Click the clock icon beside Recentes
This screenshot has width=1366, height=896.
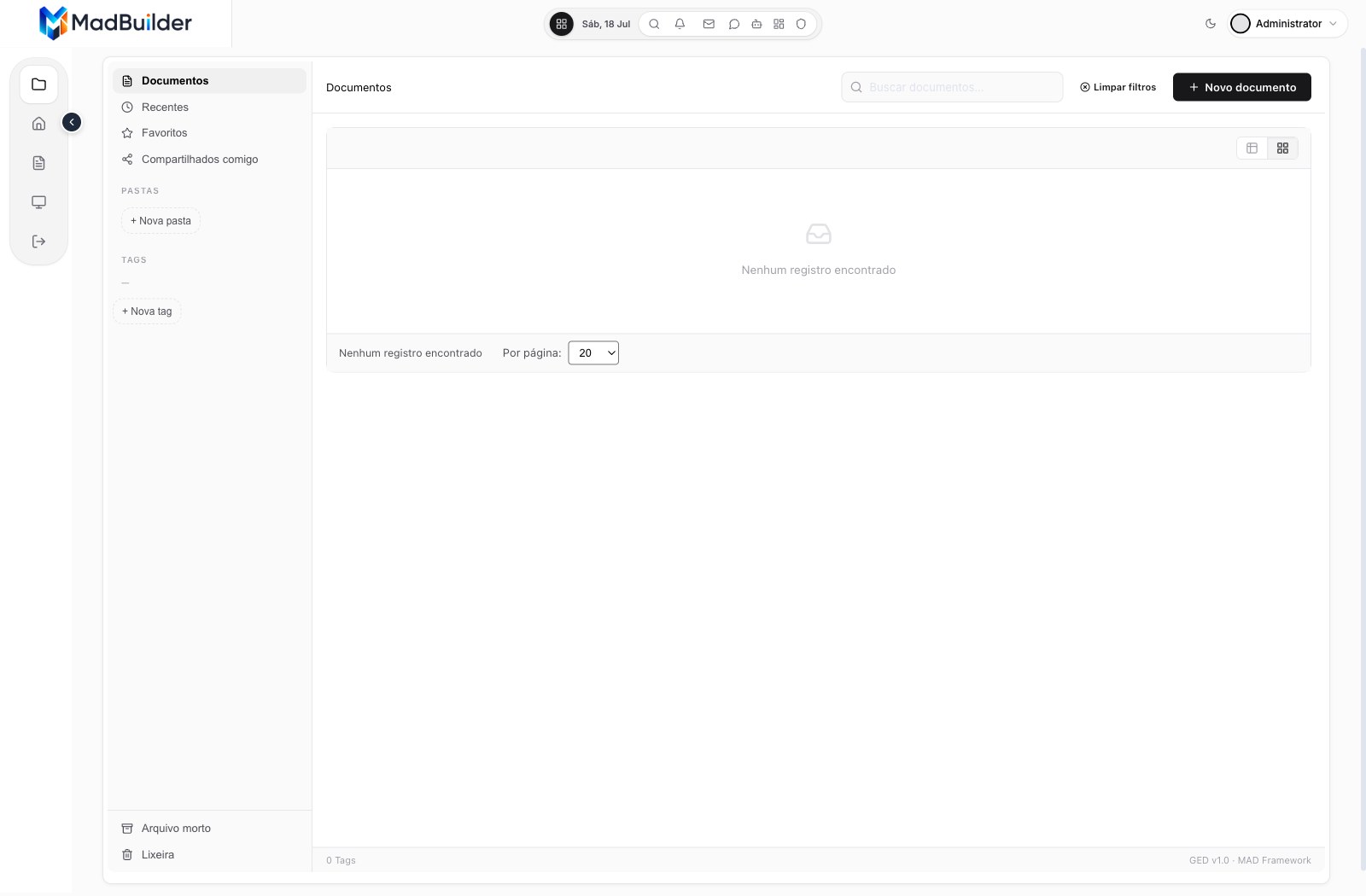pyautogui.click(x=127, y=108)
